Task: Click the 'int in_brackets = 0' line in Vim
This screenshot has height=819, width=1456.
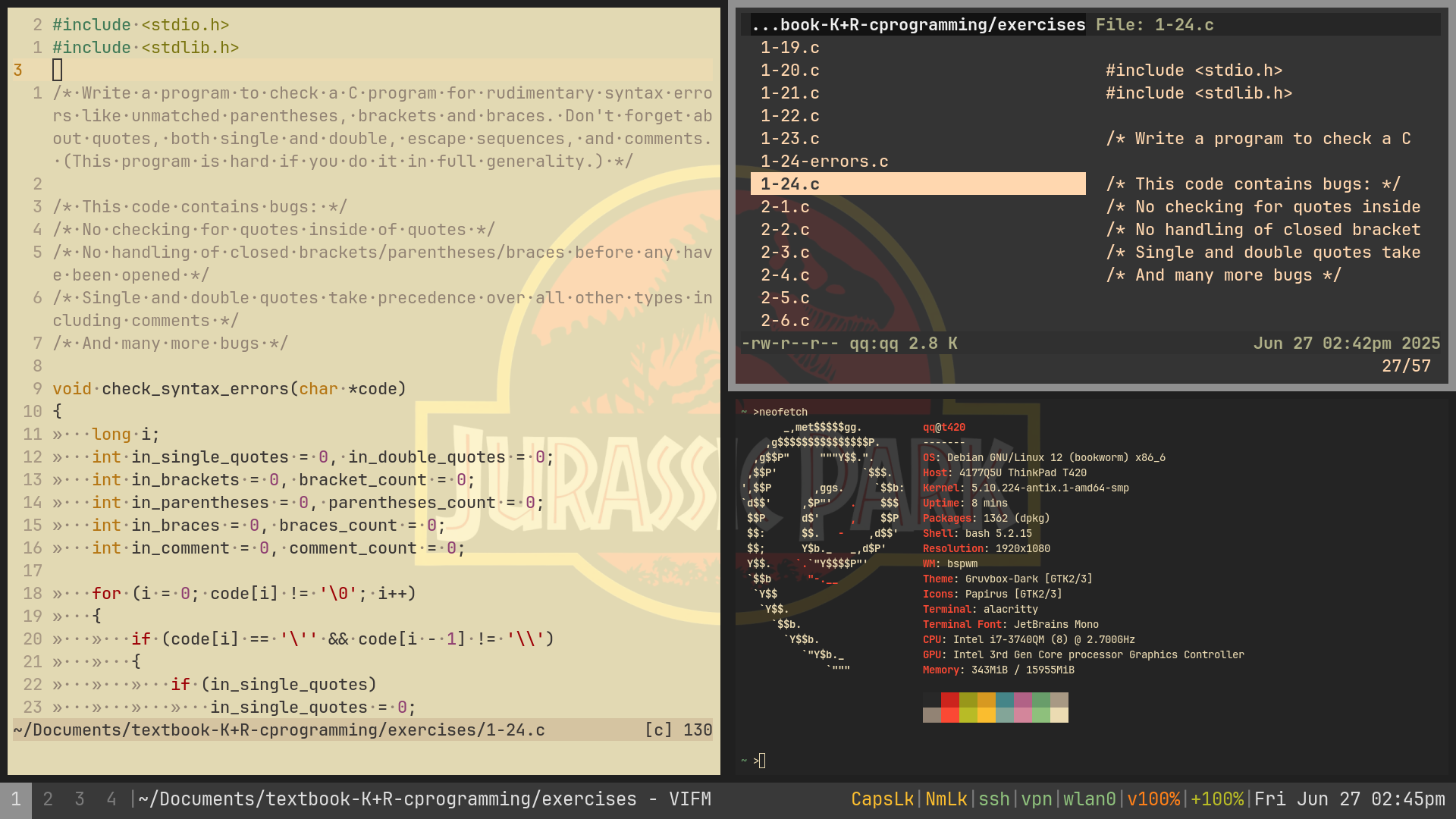Action: pos(283,480)
